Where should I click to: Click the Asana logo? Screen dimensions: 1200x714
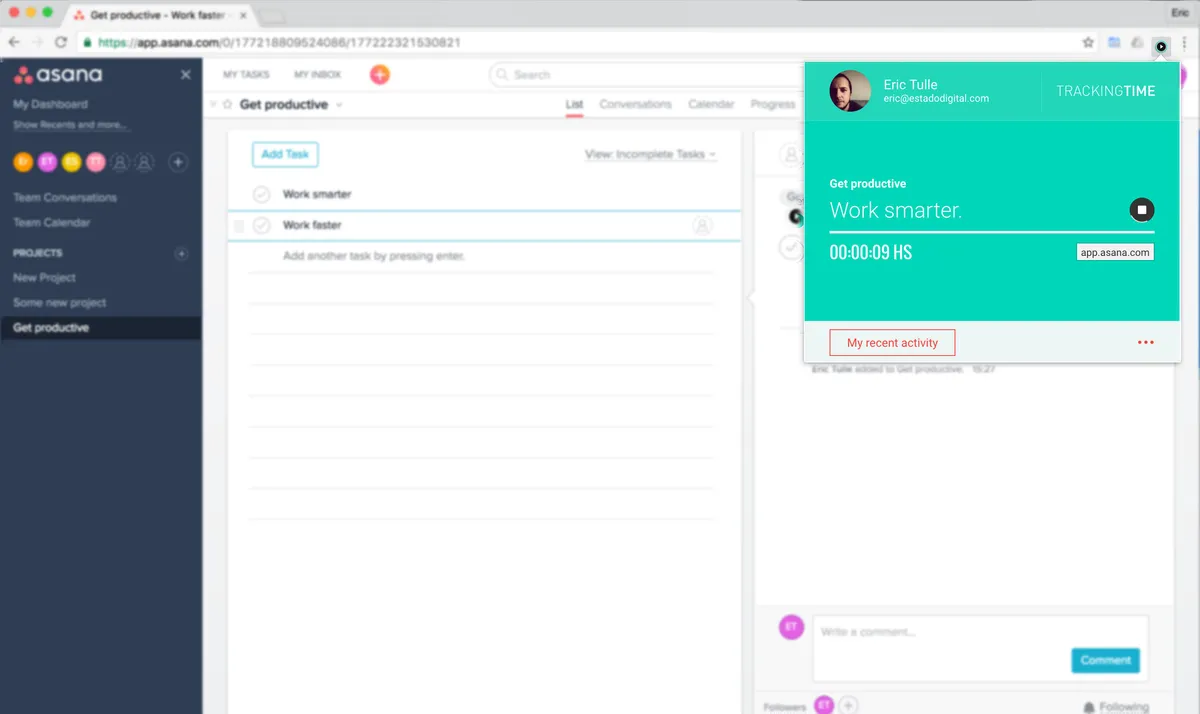point(57,75)
